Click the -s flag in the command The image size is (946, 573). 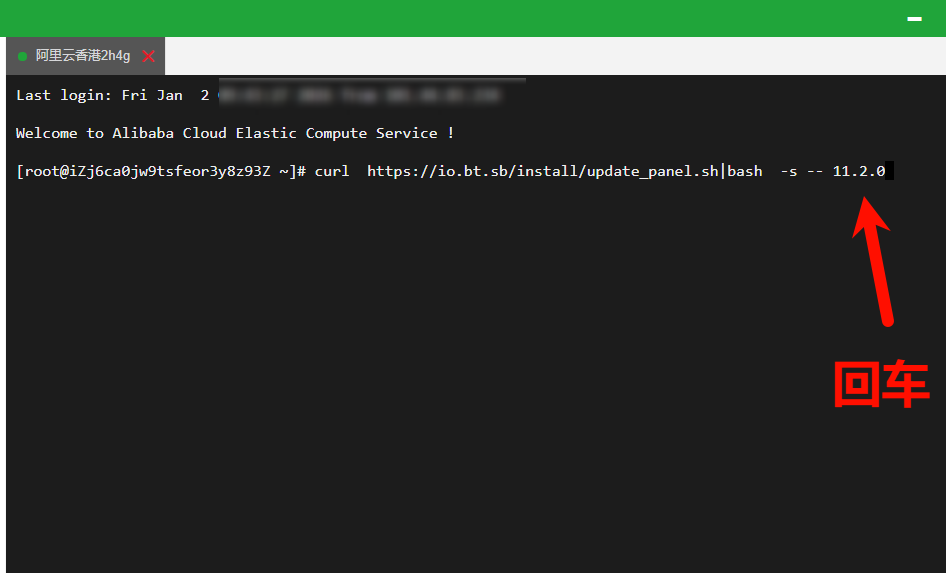coord(788,171)
